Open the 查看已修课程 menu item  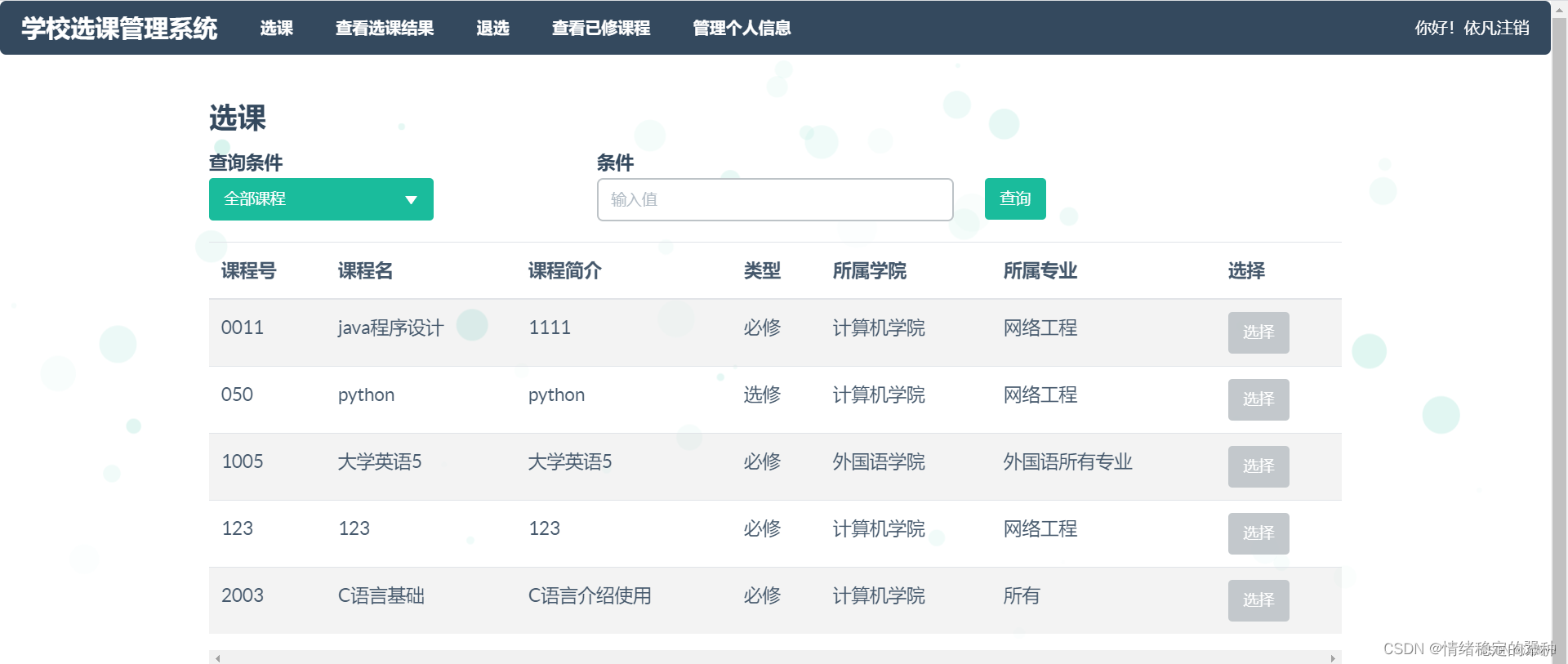(x=601, y=28)
